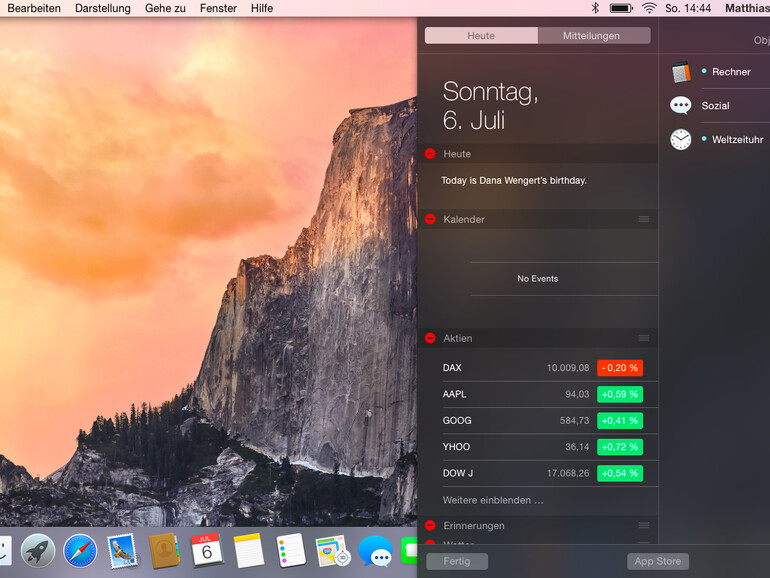Toggle the AAPL +0,59 % change badge
This screenshot has width=770, height=578.
(620, 394)
